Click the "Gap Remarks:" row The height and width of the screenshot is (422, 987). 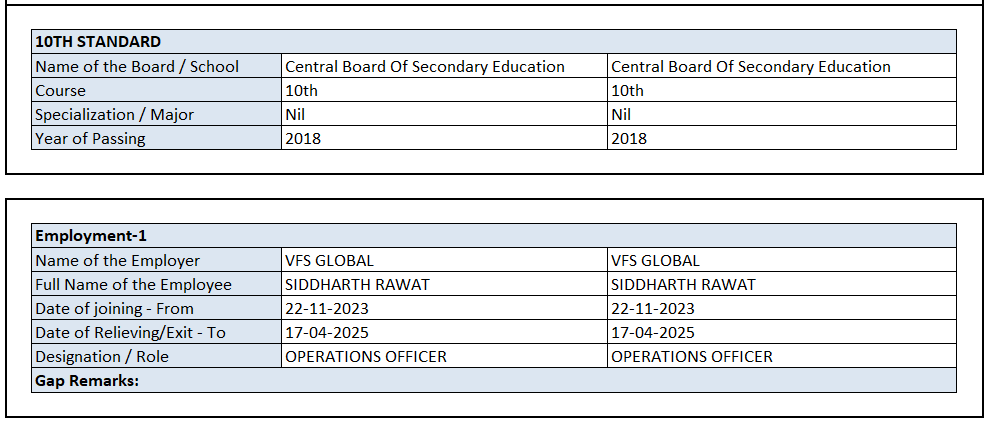85,380
